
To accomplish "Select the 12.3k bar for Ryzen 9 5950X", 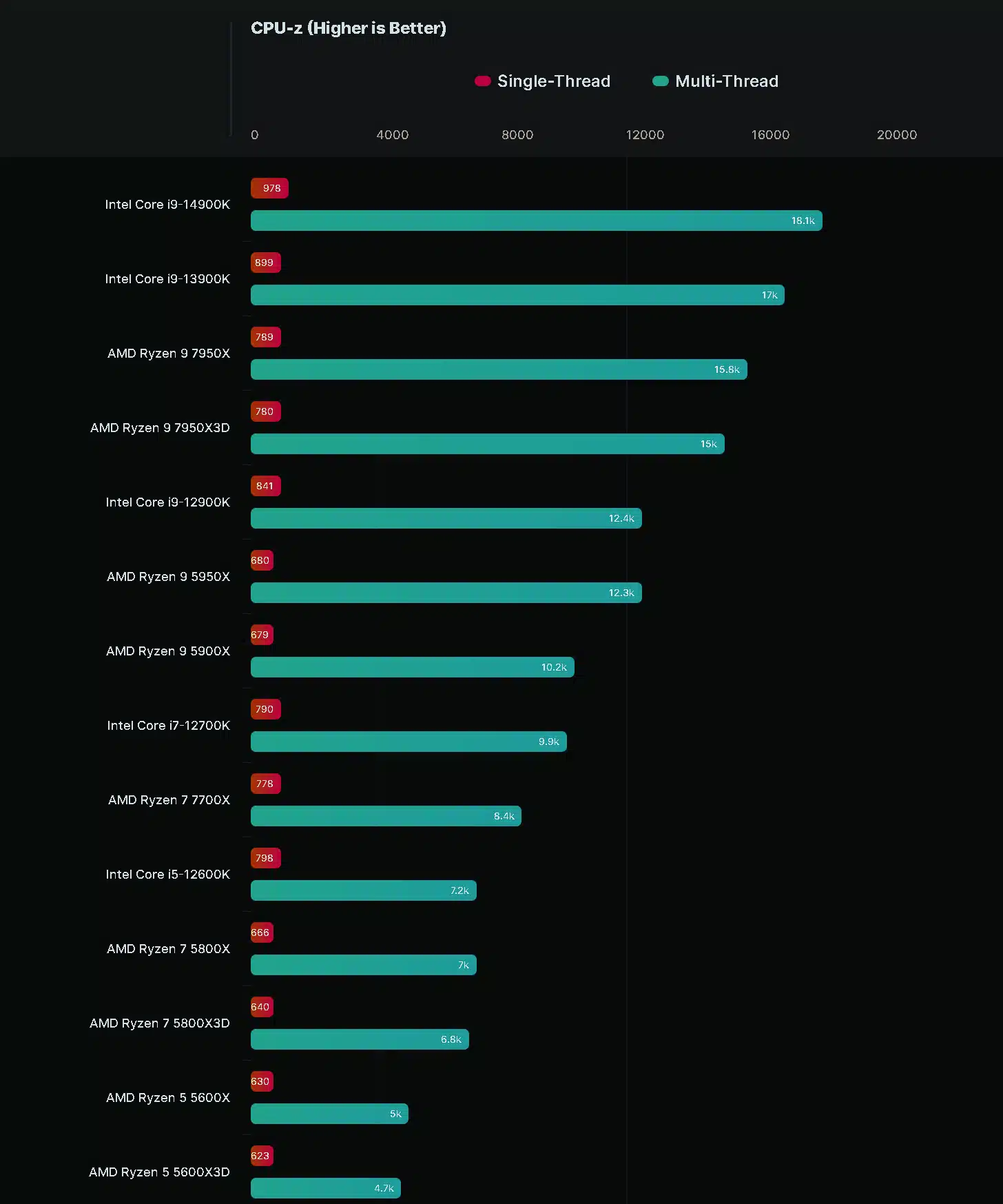I will tap(446, 593).
